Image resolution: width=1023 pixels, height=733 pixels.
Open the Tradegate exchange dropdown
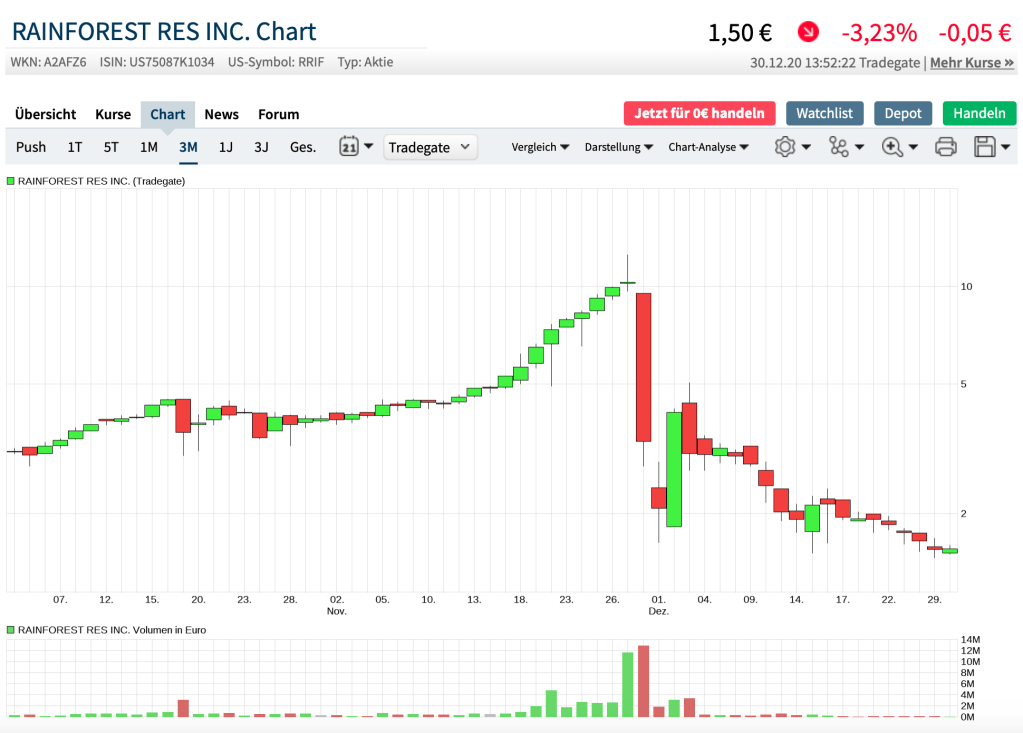click(x=430, y=147)
